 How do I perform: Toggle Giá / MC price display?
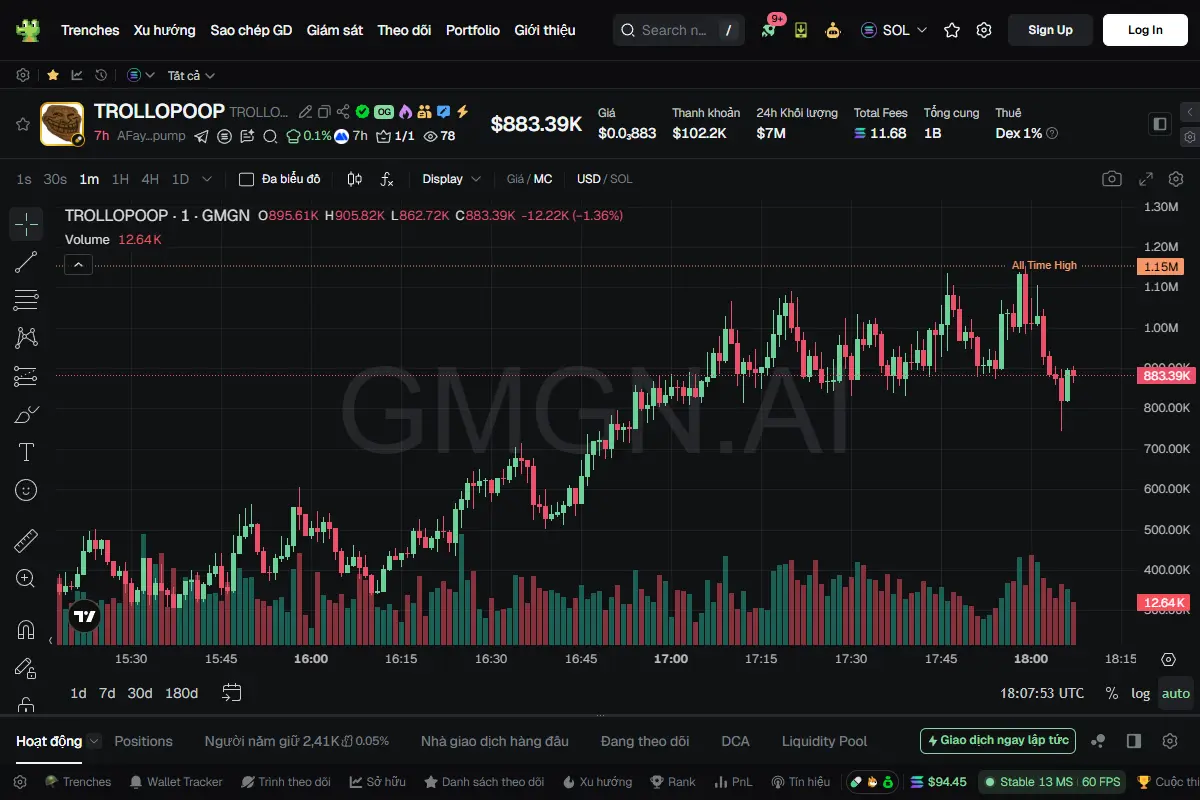tap(529, 179)
